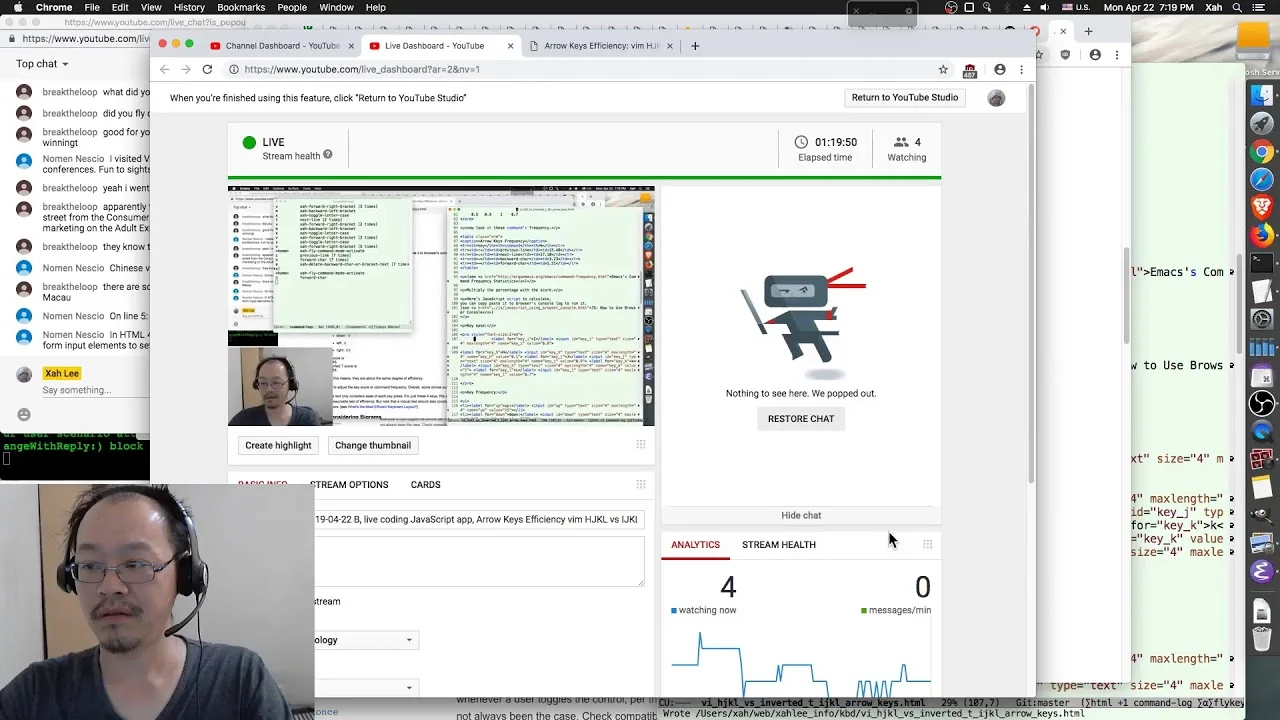Open the category dropdown ending in 'ology'

[366, 640]
